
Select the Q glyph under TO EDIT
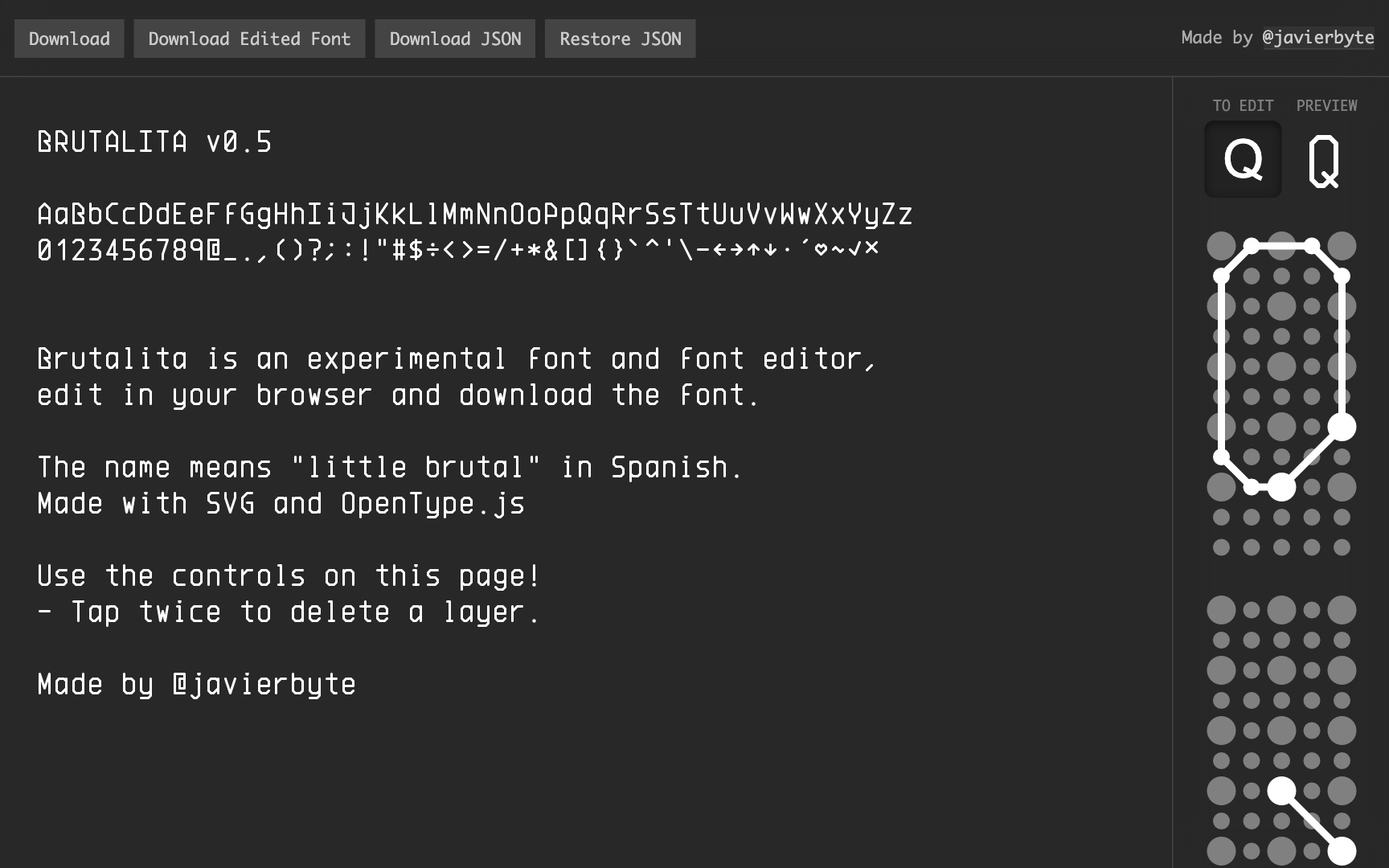pyautogui.click(x=1243, y=159)
